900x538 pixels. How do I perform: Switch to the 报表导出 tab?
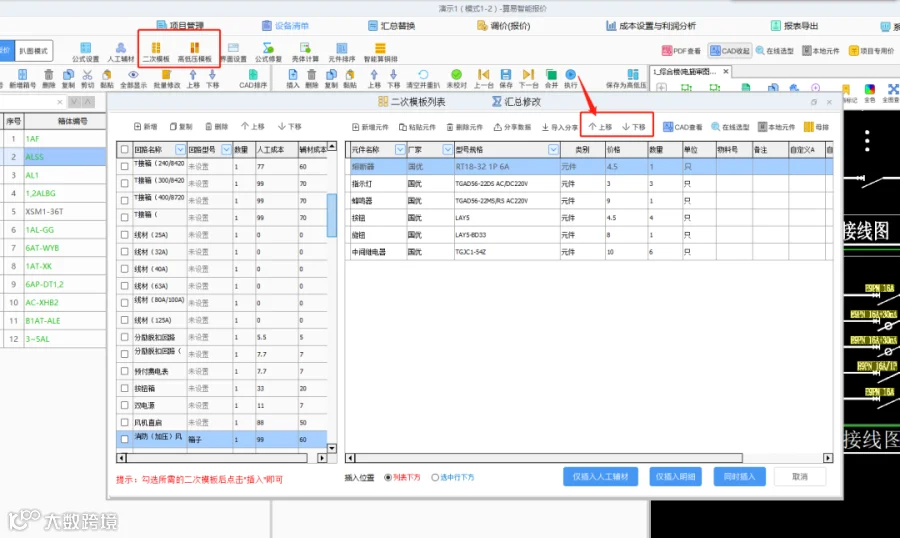794,26
